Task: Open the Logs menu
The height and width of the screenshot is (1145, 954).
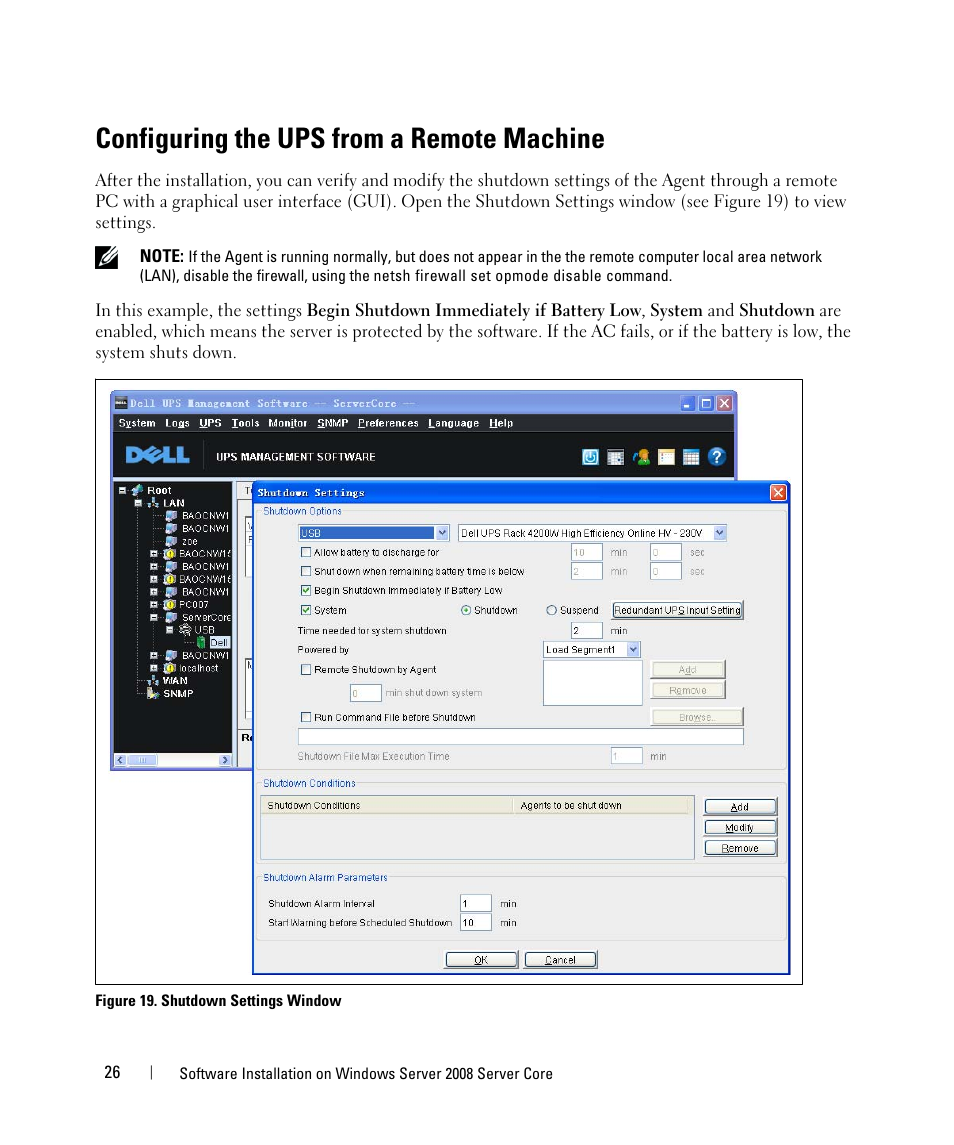Action: 177,423
